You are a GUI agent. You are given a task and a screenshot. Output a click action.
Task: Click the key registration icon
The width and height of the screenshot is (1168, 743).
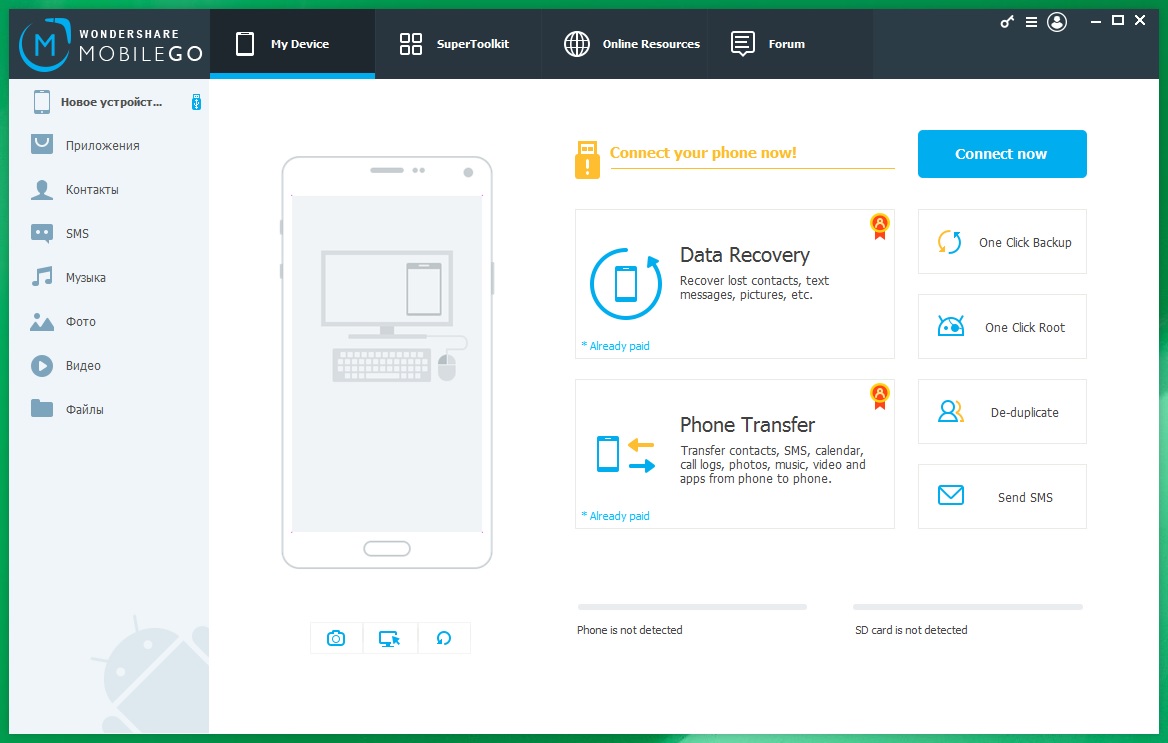point(1007,22)
